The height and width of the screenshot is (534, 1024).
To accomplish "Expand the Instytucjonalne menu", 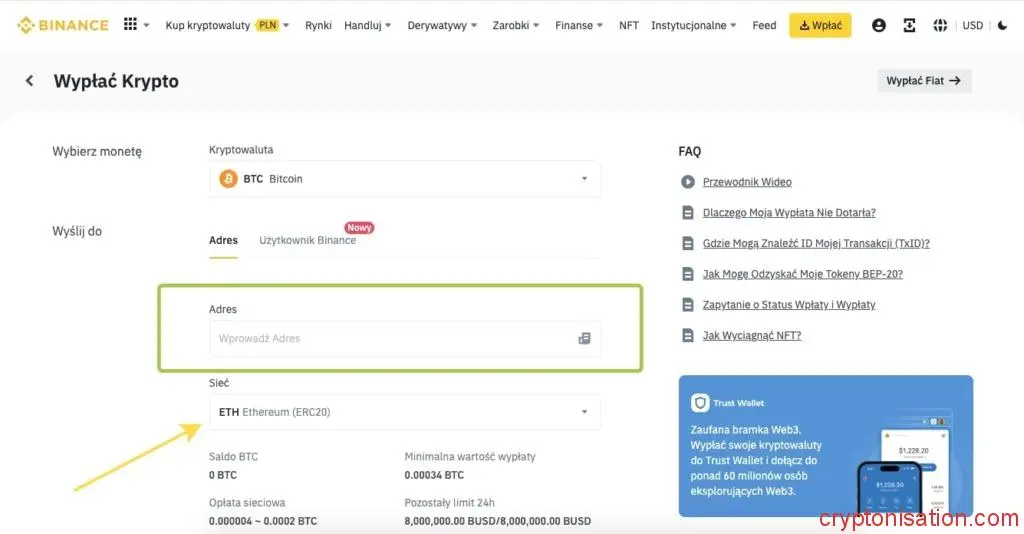I will click(x=694, y=25).
